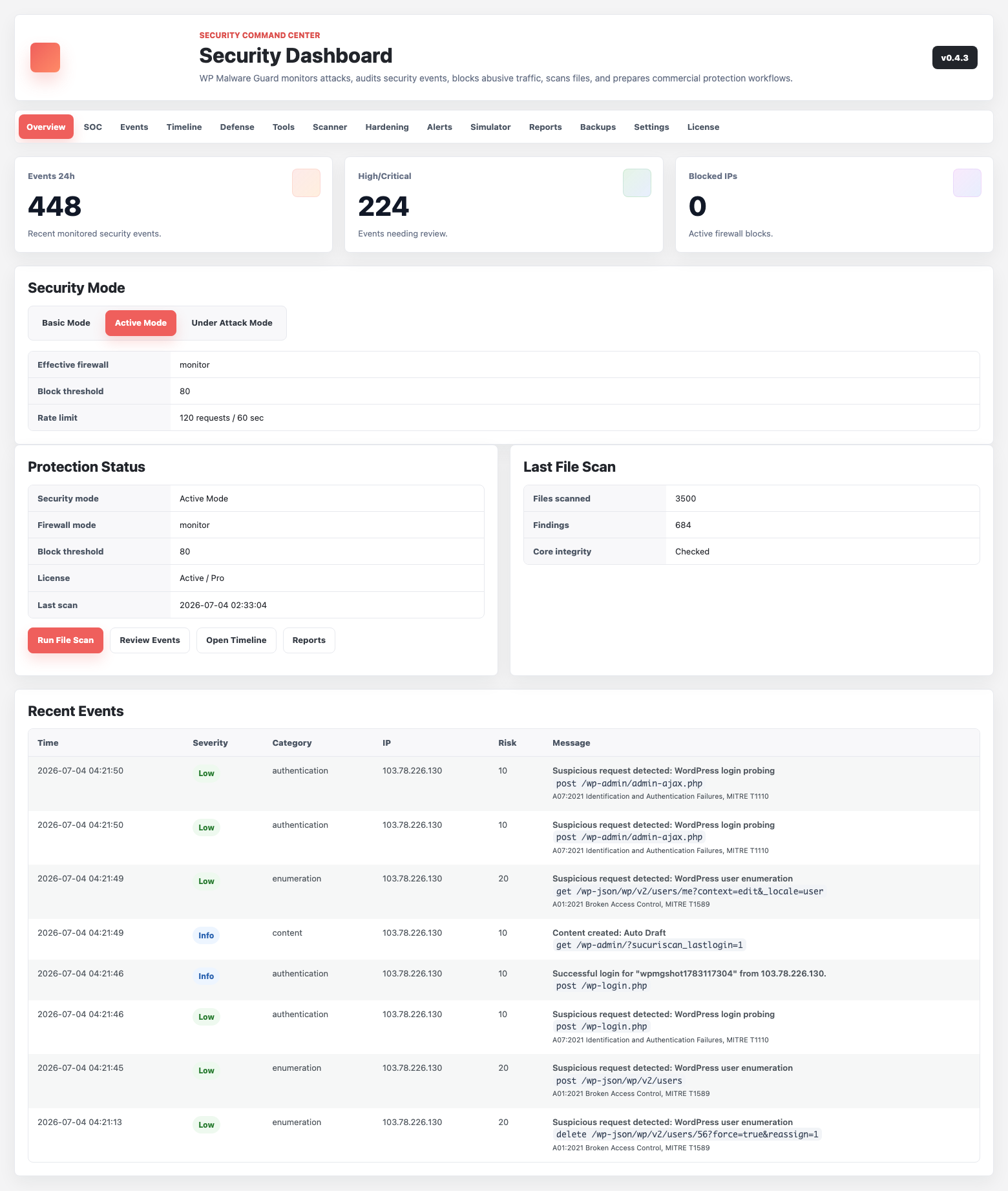Click the Findings value 684
1008x1191 pixels.
pyautogui.click(x=683, y=525)
